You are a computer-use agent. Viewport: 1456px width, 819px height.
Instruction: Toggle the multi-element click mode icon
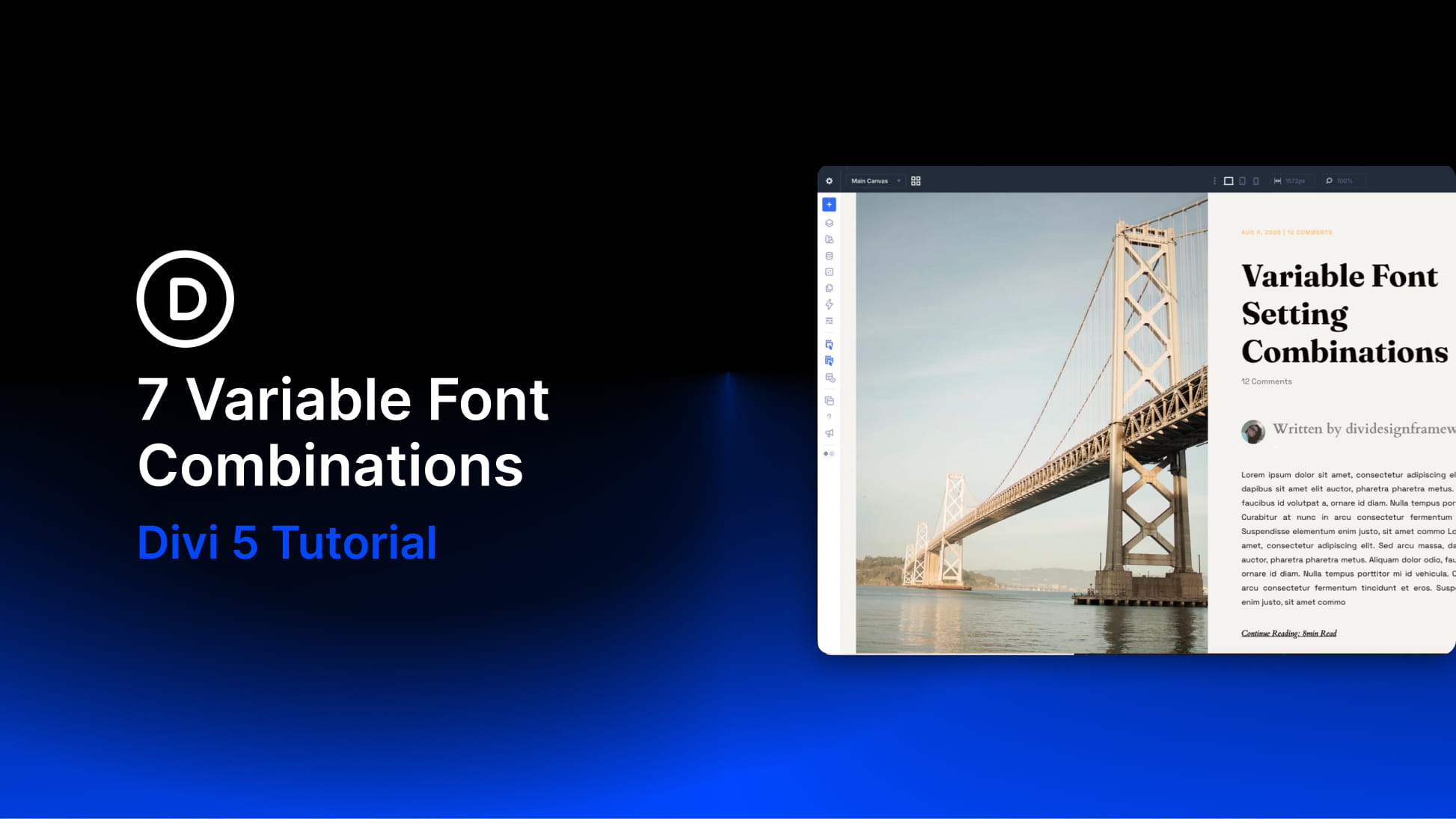pos(829,361)
